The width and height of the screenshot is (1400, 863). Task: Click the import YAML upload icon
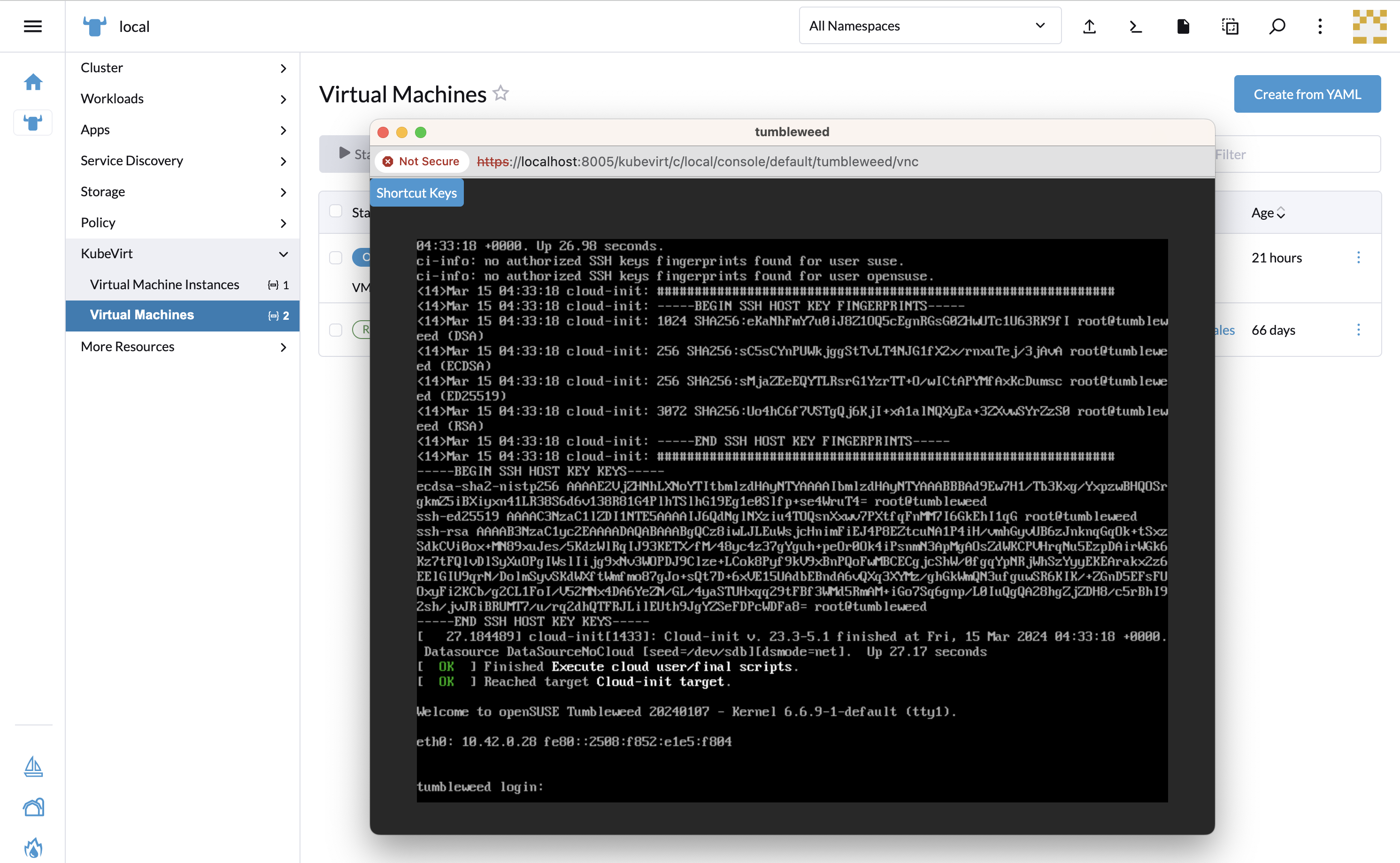pyautogui.click(x=1089, y=26)
